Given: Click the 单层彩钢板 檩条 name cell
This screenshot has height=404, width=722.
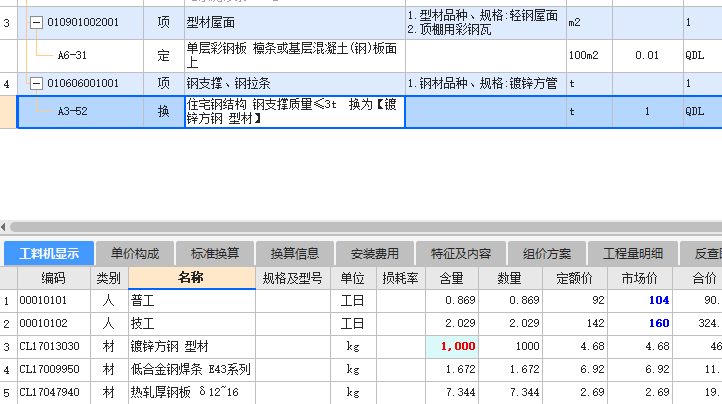Looking at the screenshot, I should (x=295, y=55).
